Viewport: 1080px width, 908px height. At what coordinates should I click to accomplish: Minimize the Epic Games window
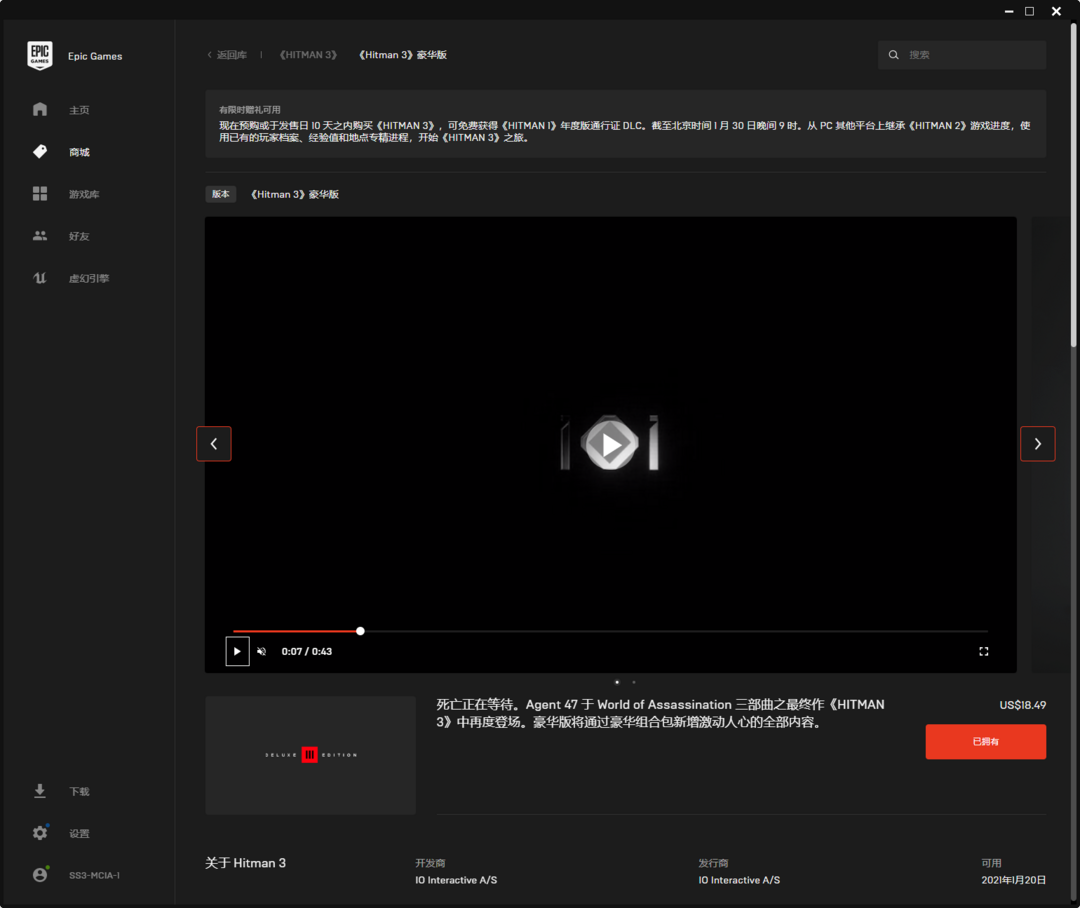[1009, 11]
